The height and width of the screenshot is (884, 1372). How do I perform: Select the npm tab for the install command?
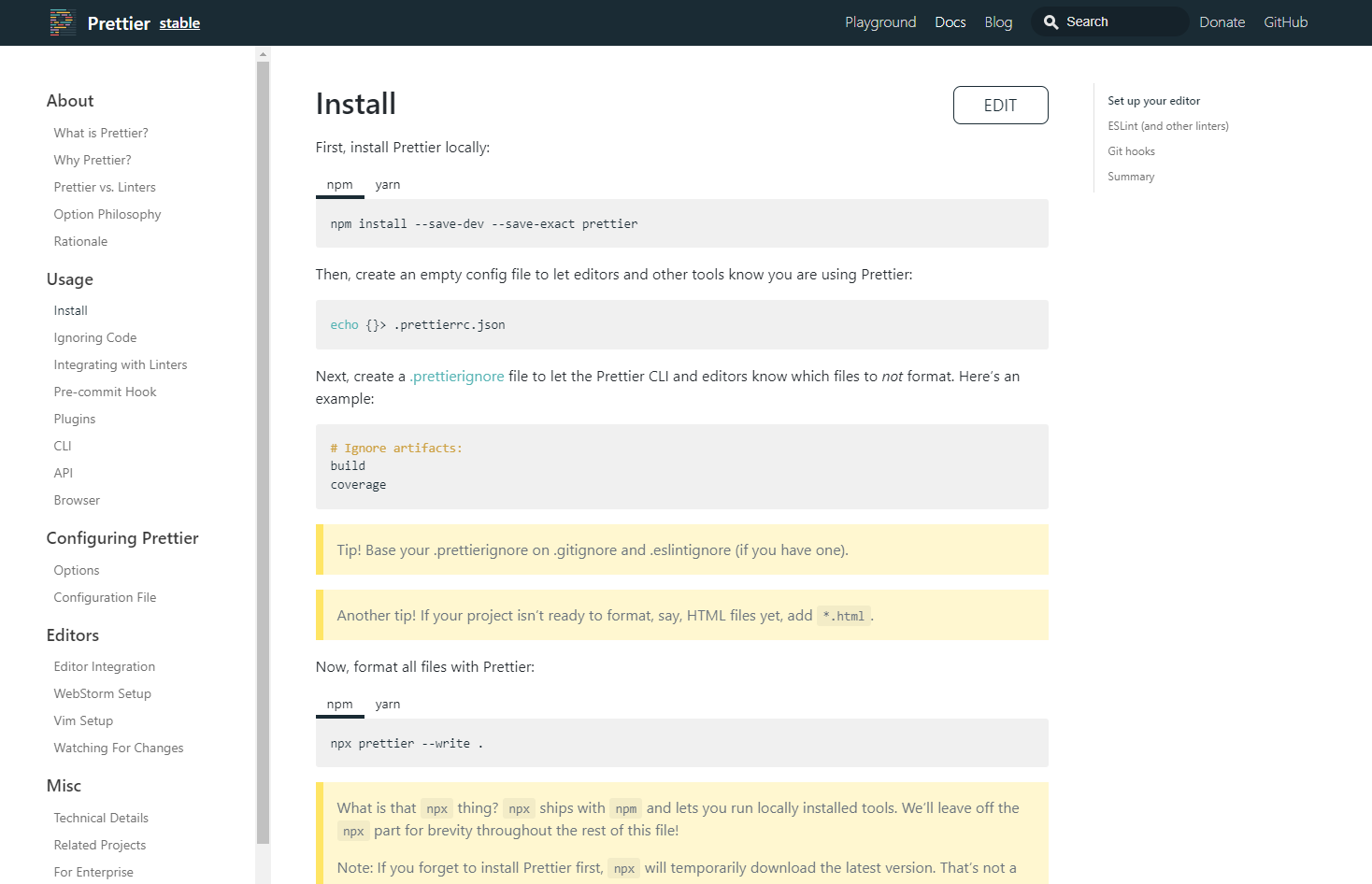tap(340, 185)
